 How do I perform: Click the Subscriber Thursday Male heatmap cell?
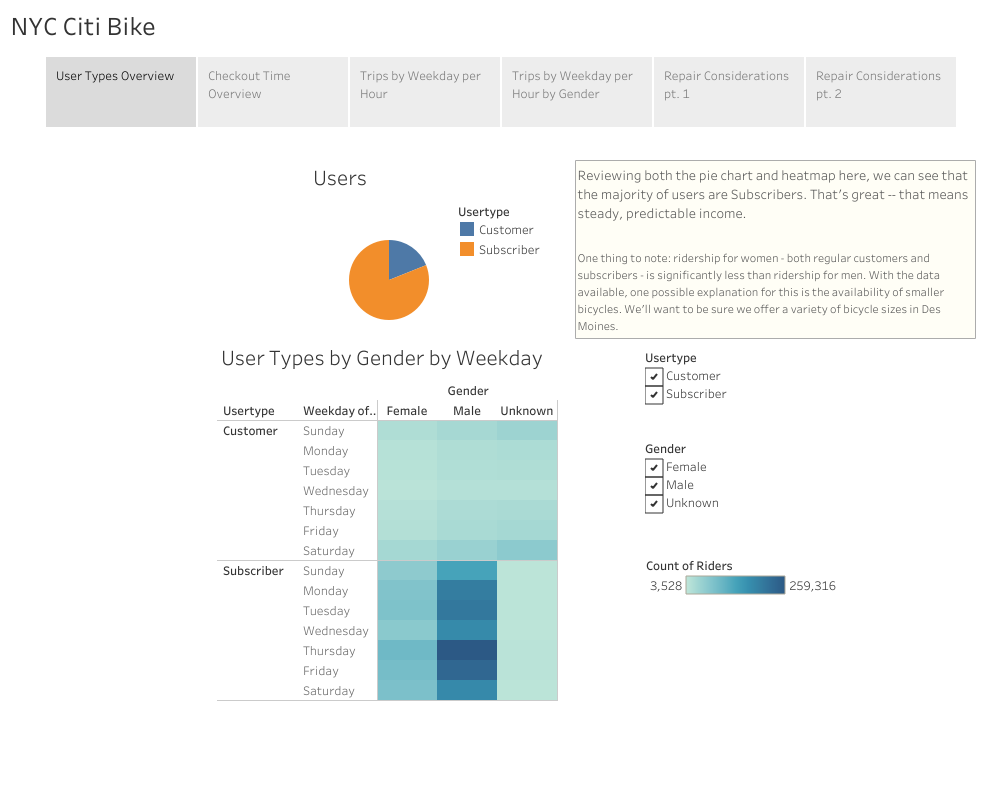pyautogui.click(x=467, y=651)
